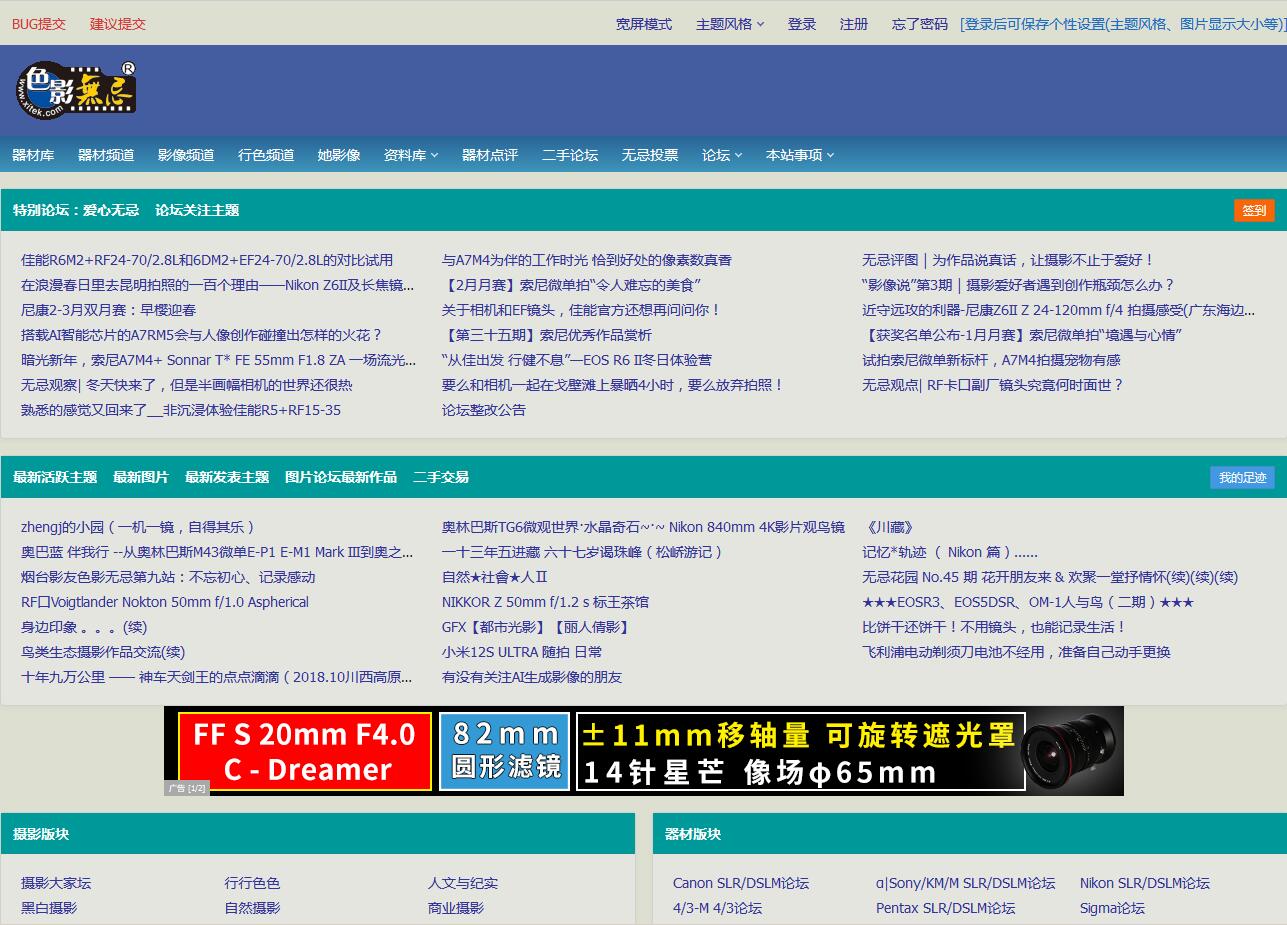The width and height of the screenshot is (1287, 925).
Task: Switch to the 最新图片 tab
Action: [x=141, y=477]
